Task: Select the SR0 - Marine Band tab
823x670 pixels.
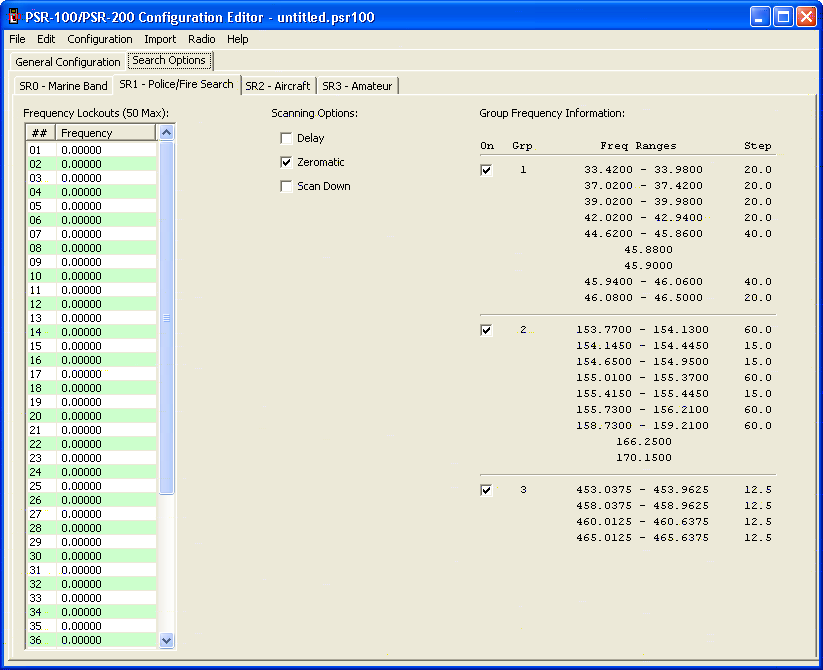Action: pyautogui.click(x=63, y=86)
